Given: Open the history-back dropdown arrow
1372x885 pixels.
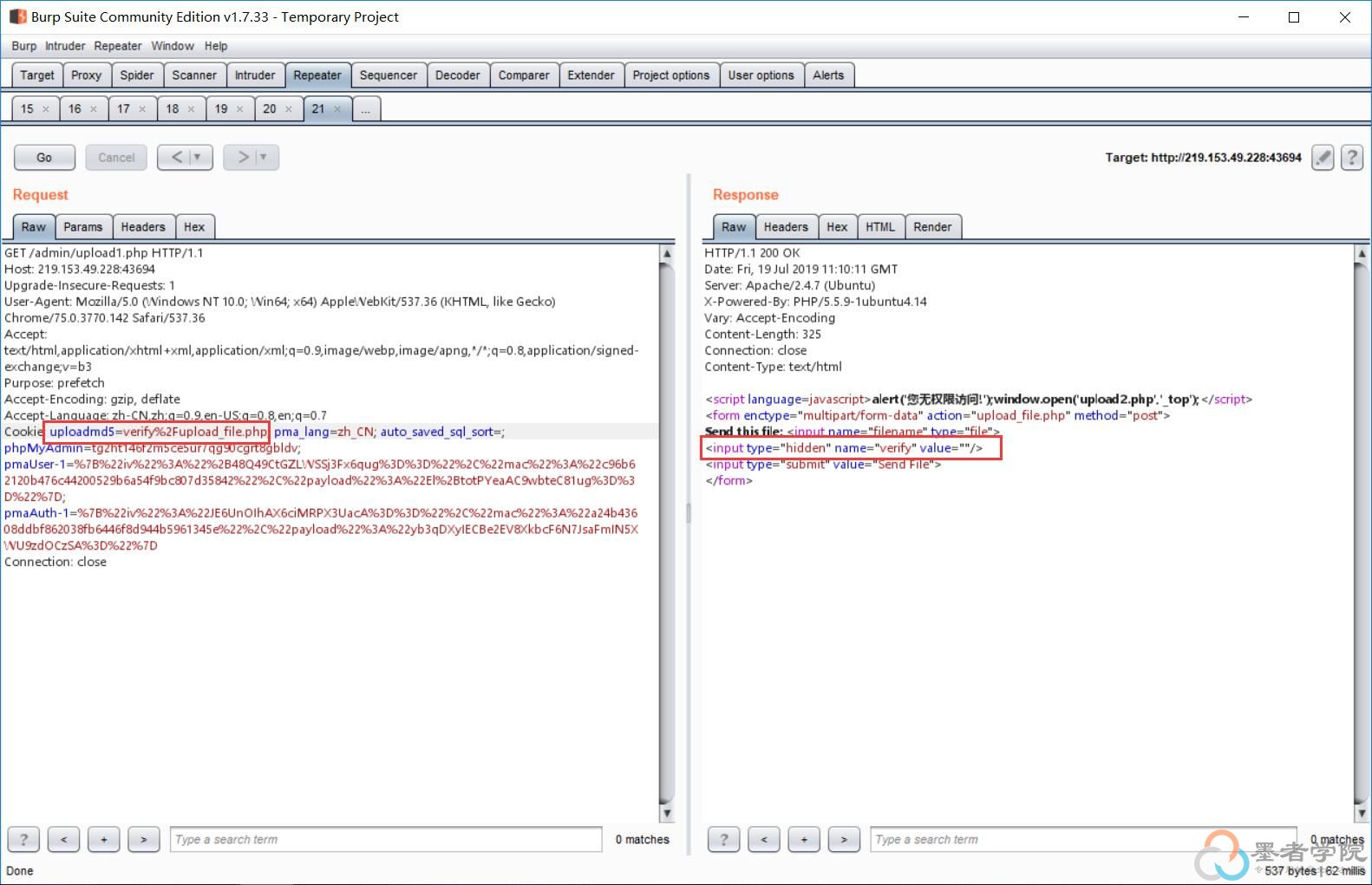Looking at the screenshot, I should click(x=199, y=158).
